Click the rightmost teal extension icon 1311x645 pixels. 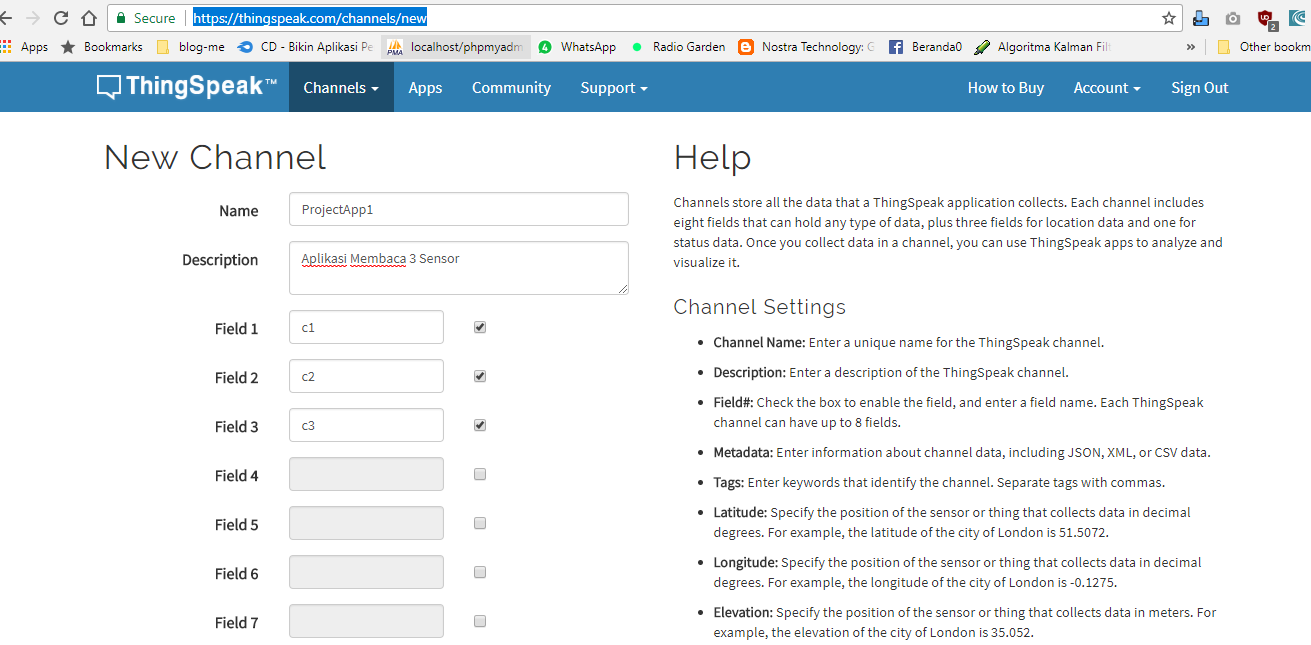pos(1297,18)
